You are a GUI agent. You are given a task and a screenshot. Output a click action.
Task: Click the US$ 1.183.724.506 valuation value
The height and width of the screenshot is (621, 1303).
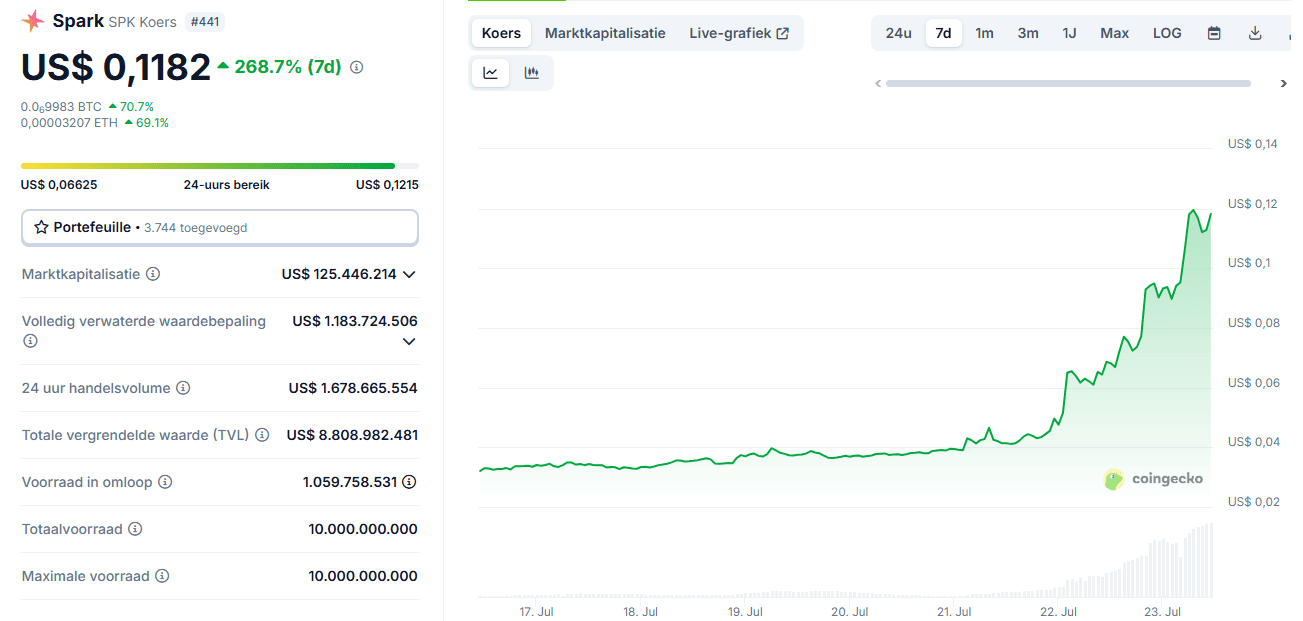coord(355,321)
